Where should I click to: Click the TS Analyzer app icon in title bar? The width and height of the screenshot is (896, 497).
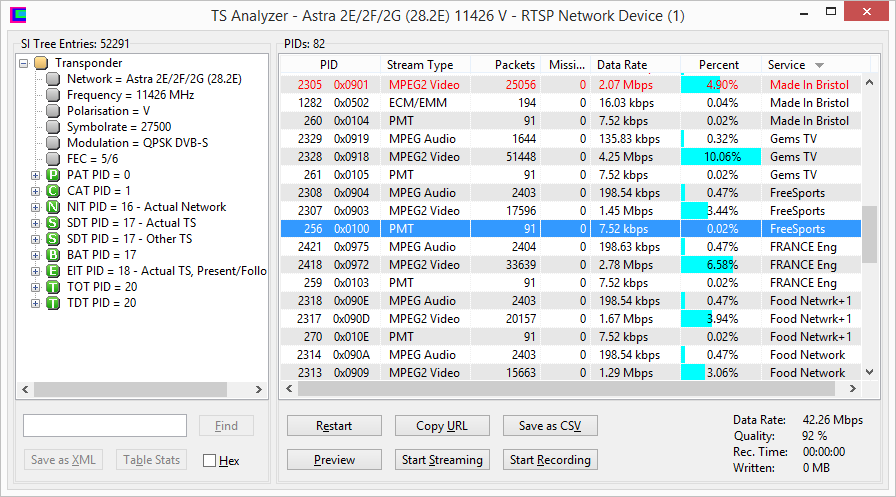click(x=18, y=15)
